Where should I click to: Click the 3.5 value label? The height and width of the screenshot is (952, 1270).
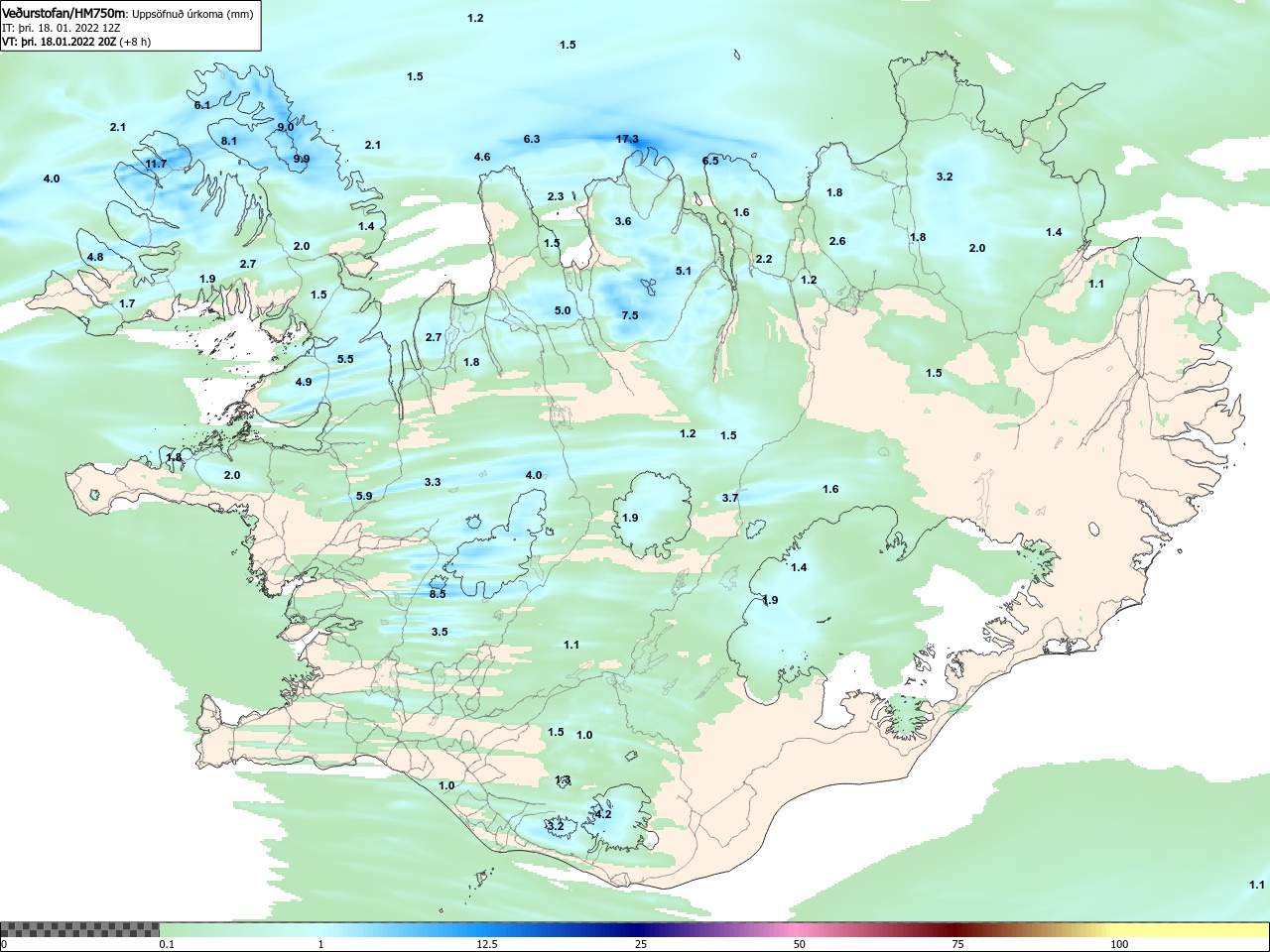click(440, 632)
